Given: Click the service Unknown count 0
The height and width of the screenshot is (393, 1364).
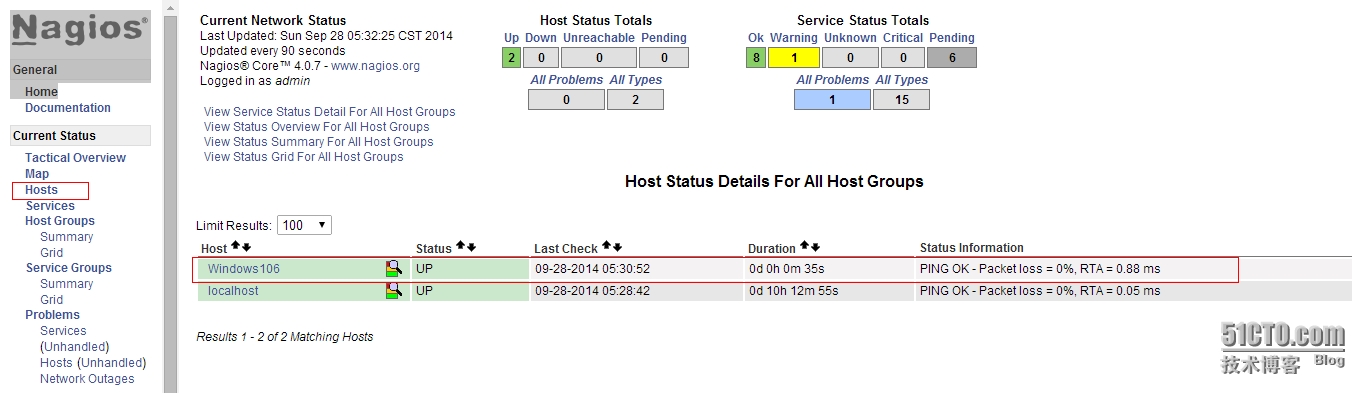Looking at the screenshot, I should pyautogui.click(x=850, y=58).
